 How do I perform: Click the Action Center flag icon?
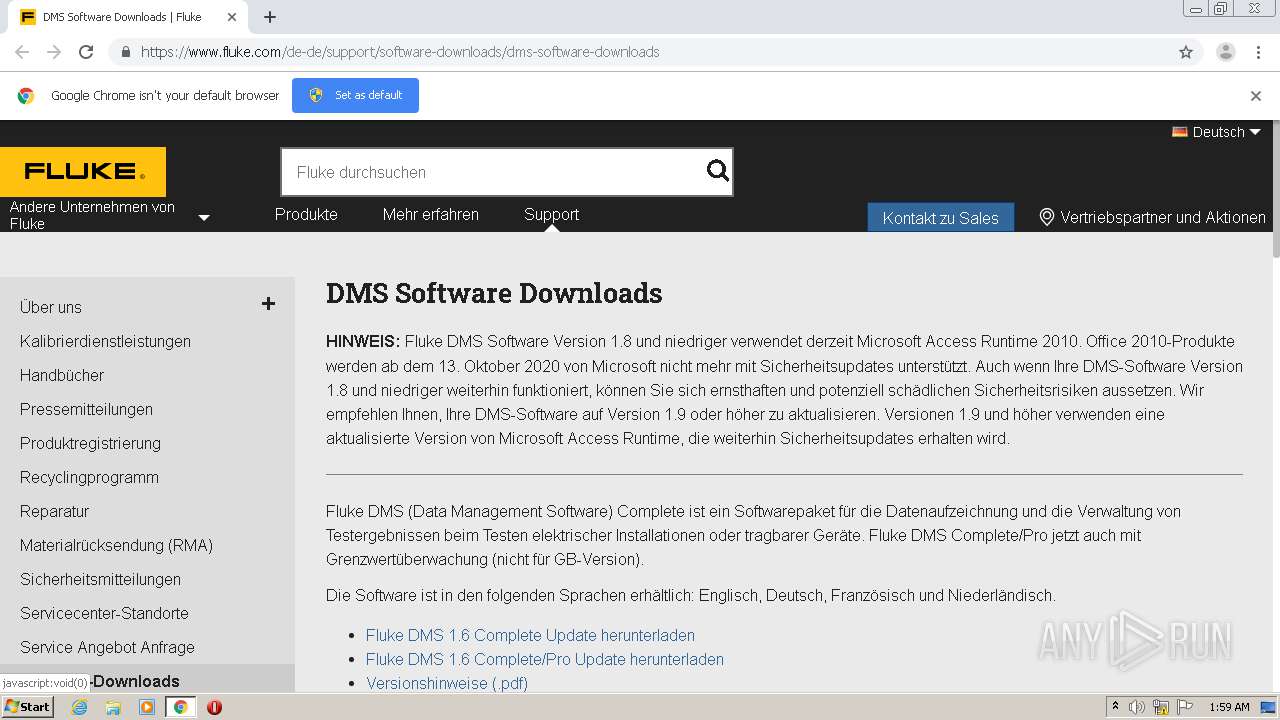[x=1185, y=707]
